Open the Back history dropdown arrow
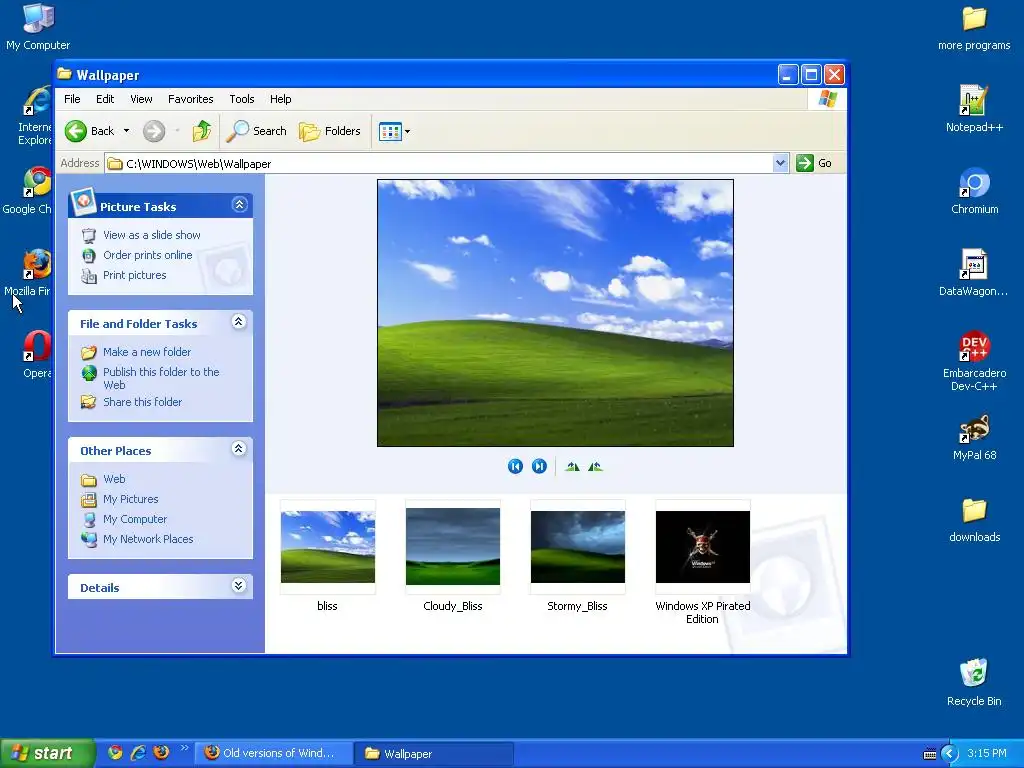Viewport: 1024px width, 768px height. tap(127, 131)
